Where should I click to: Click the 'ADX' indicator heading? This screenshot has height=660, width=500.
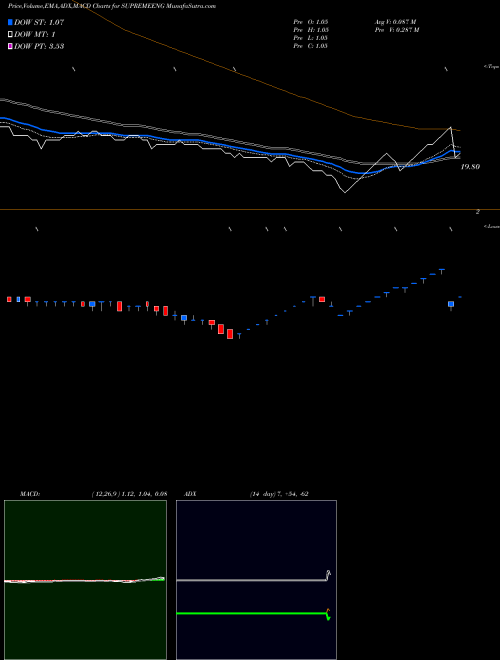190,494
